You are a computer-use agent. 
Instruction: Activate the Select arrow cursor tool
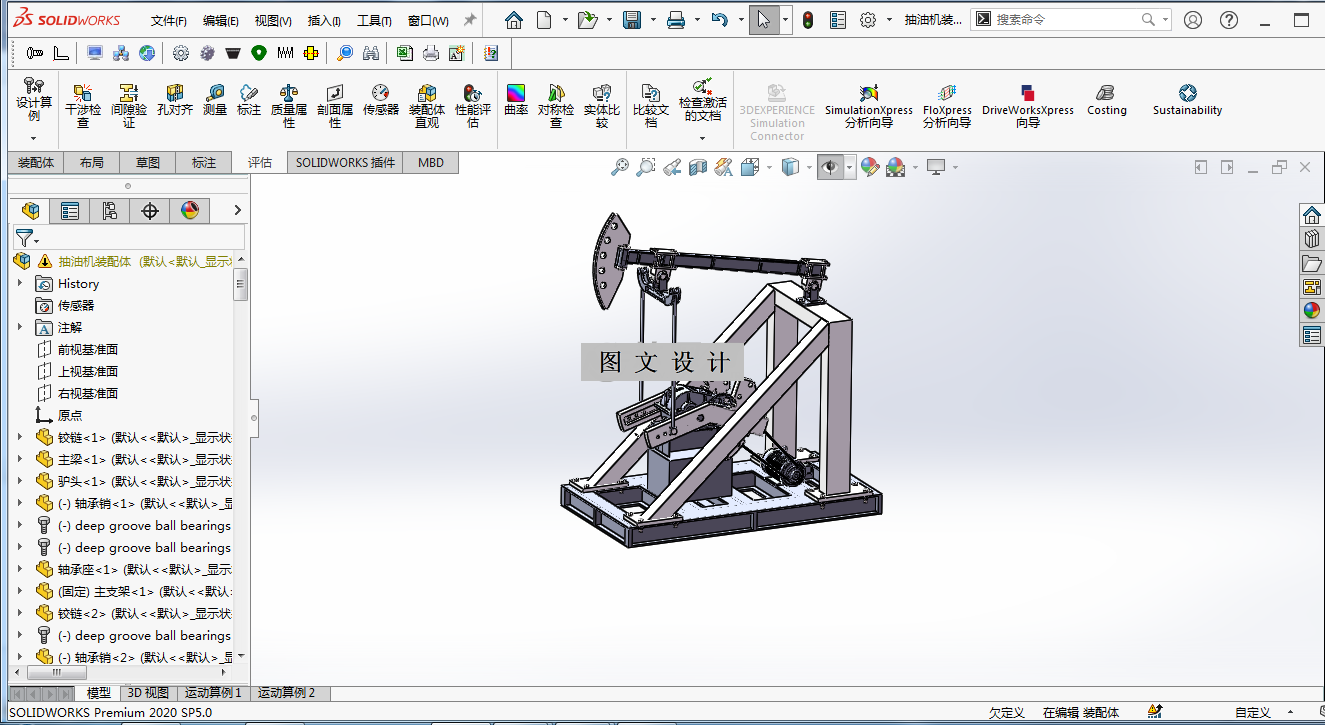[763, 20]
